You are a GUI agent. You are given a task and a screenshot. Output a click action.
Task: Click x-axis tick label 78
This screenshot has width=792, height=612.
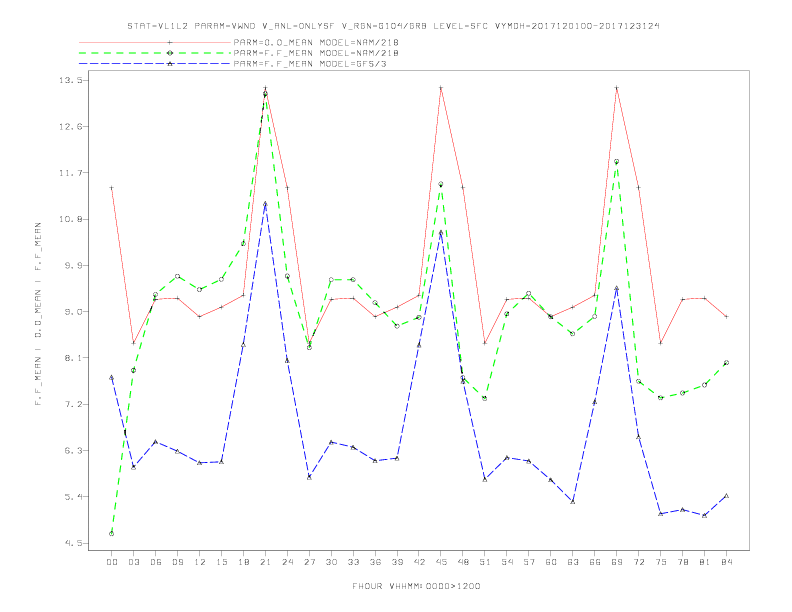point(683,562)
